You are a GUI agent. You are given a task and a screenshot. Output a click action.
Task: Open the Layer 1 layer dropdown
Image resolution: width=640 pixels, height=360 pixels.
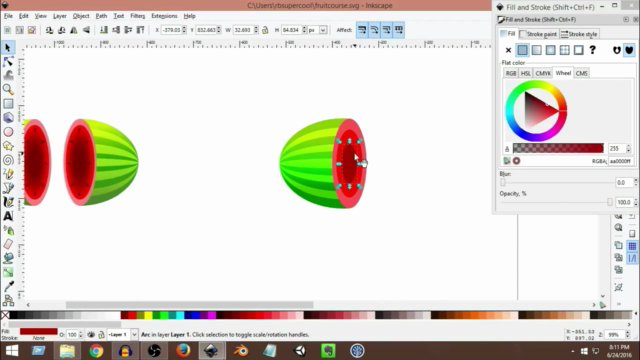(134, 335)
